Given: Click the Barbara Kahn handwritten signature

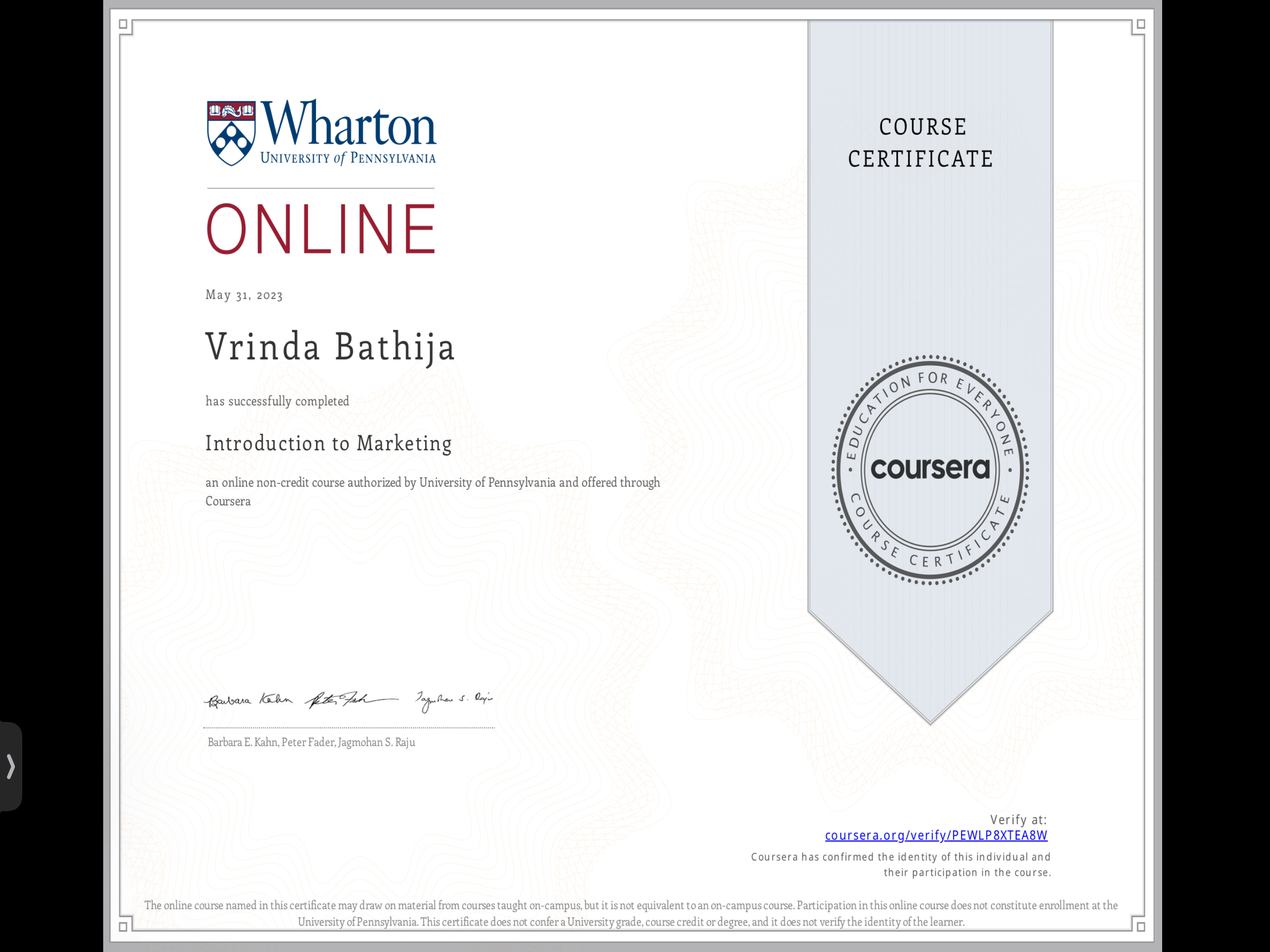Looking at the screenshot, I should click(249, 701).
